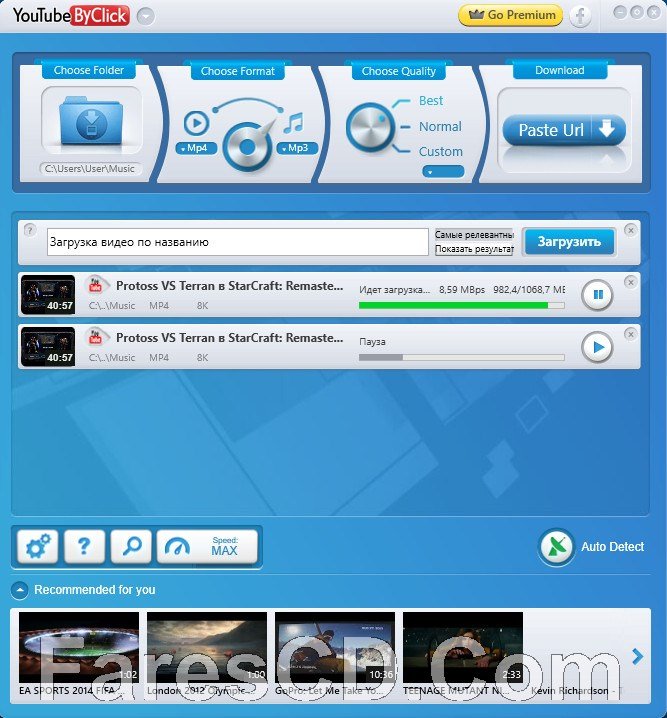Click the Go Premium button
This screenshot has height=718, width=667.
(510, 15)
